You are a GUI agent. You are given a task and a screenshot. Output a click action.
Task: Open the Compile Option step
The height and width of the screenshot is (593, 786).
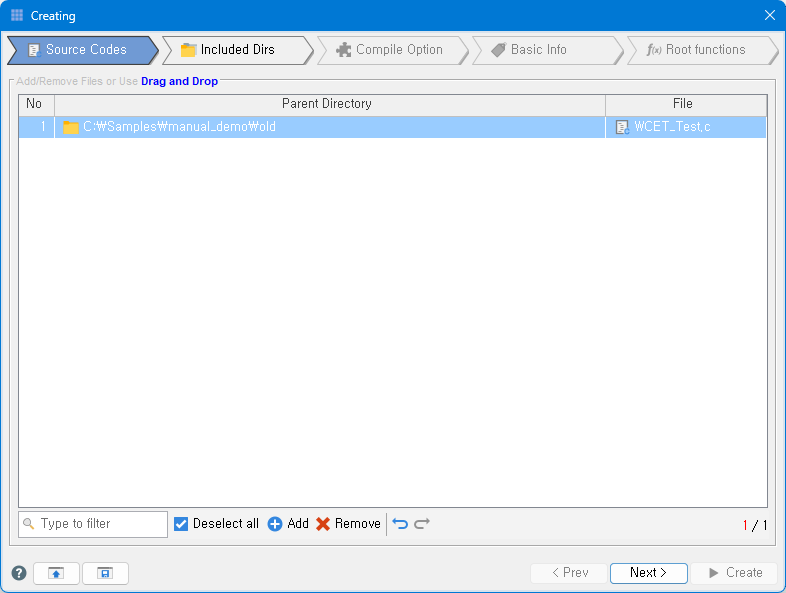pos(390,50)
